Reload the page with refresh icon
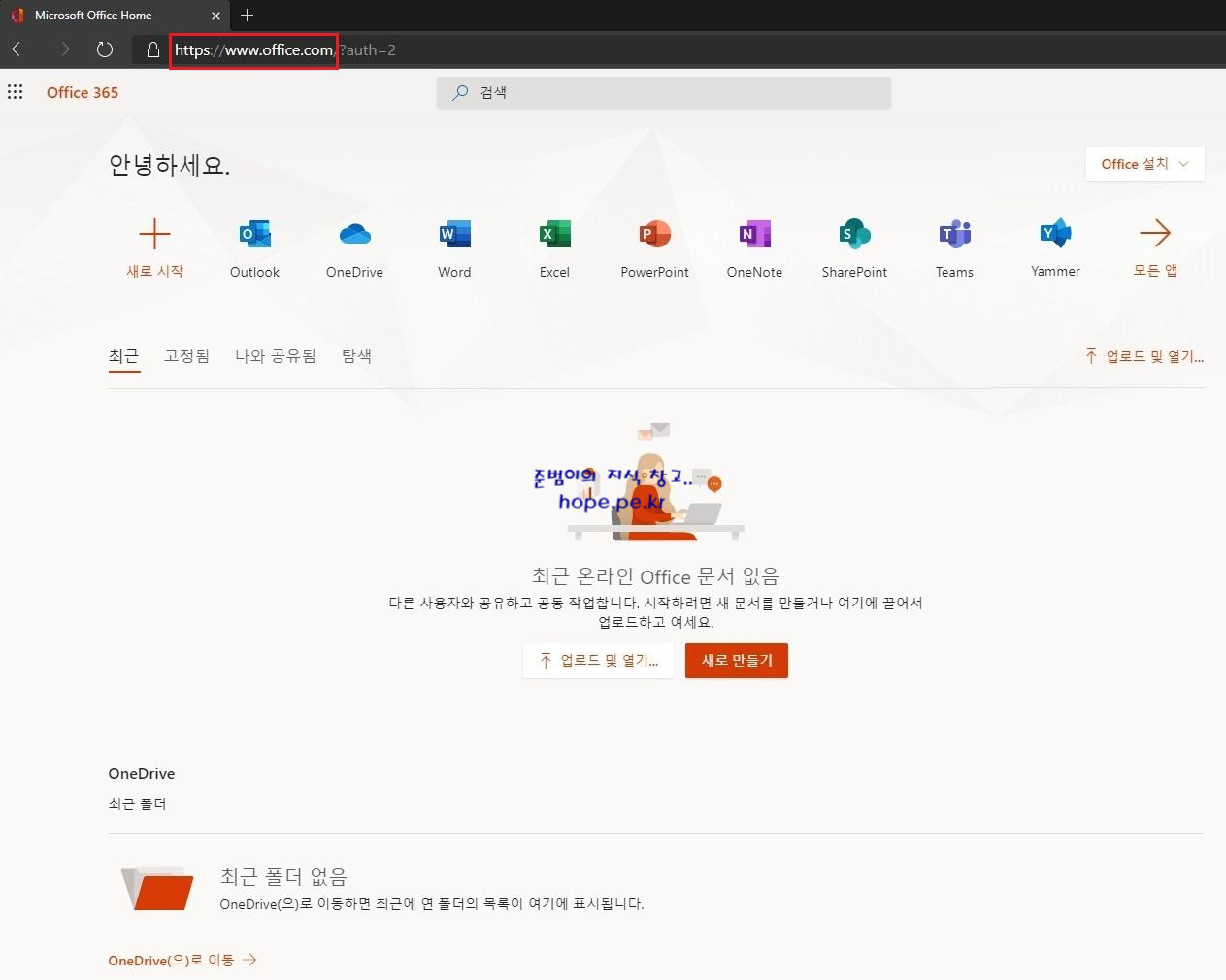1226x980 pixels. coord(105,49)
